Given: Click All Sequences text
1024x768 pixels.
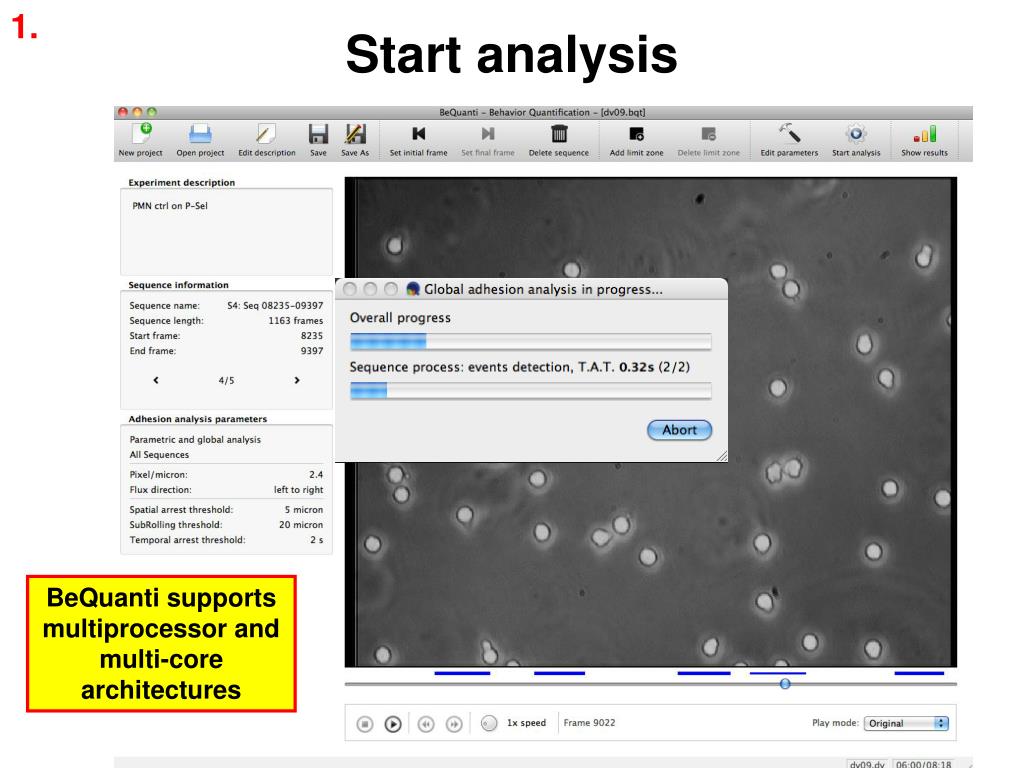Looking at the screenshot, I should [x=159, y=455].
